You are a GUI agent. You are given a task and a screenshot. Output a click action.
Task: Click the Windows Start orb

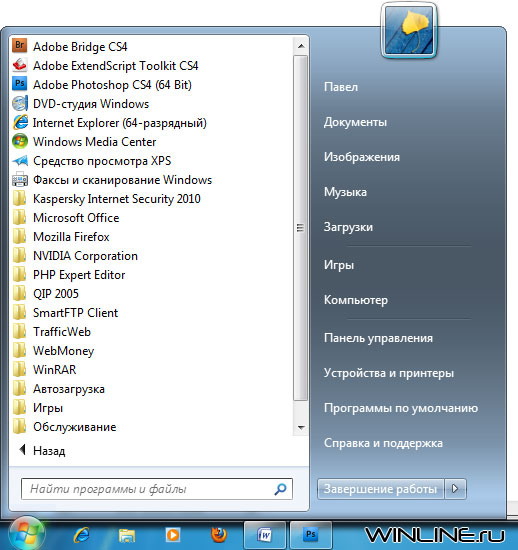[x=27, y=534]
